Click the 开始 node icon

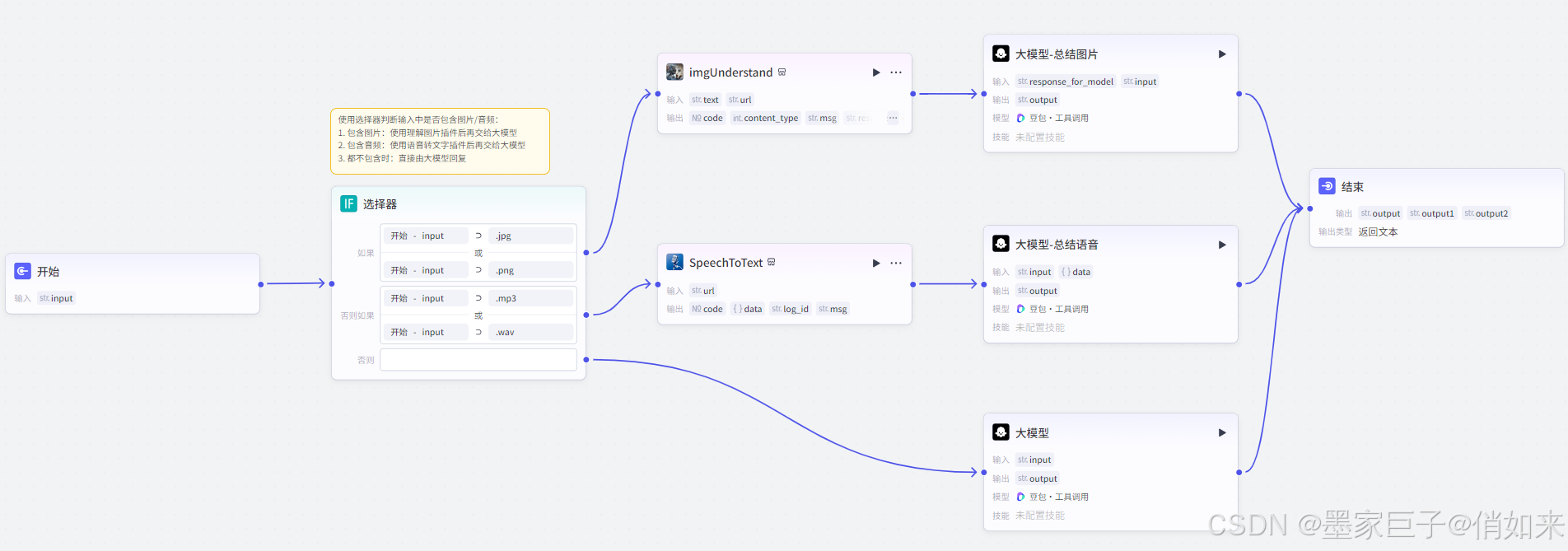point(23,271)
